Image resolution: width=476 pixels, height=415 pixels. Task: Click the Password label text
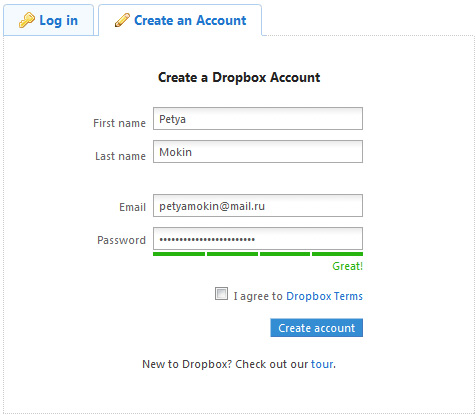[x=121, y=240]
